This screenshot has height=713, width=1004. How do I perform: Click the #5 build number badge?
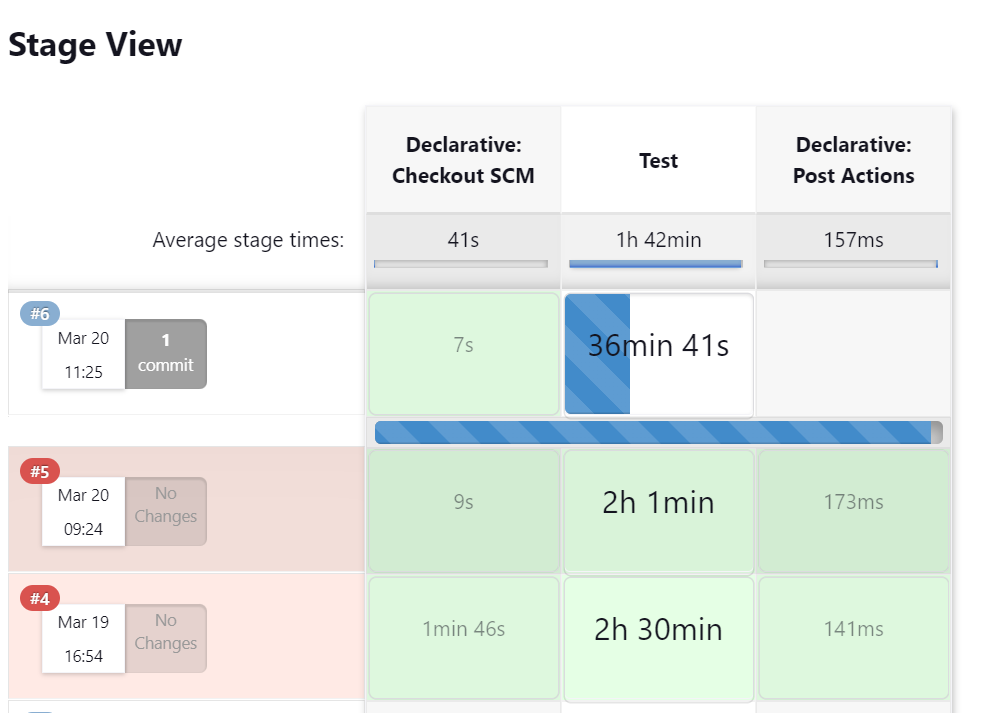coord(39,471)
